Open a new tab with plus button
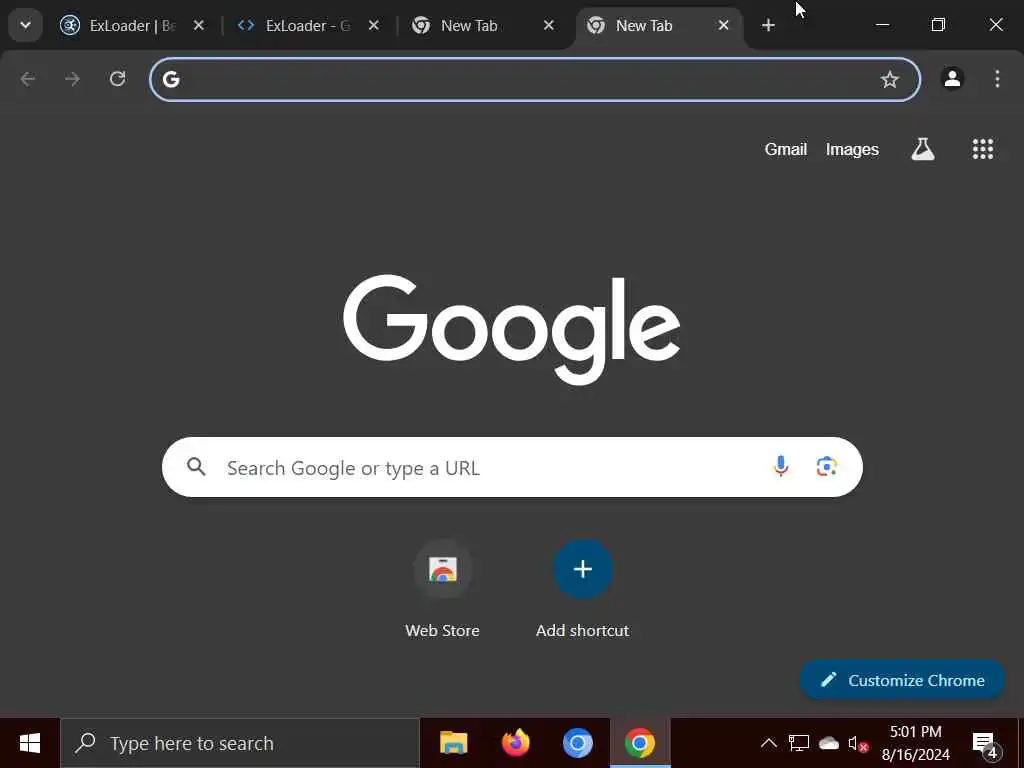Viewport: 1024px width, 768px height. coord(769,25)
